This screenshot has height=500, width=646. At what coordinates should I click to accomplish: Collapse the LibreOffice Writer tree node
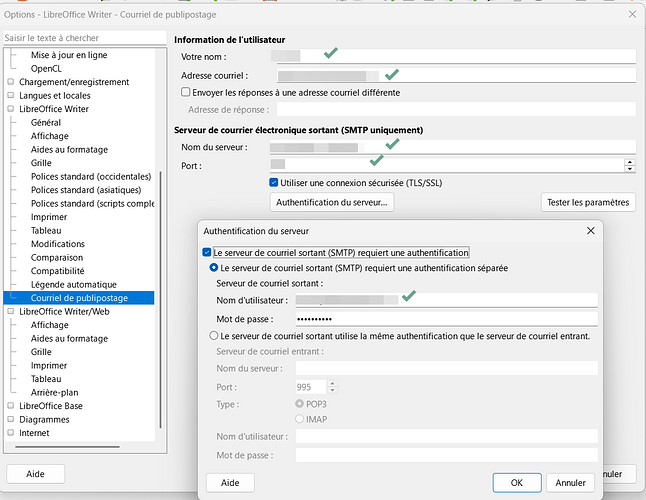tap(10, 109)
